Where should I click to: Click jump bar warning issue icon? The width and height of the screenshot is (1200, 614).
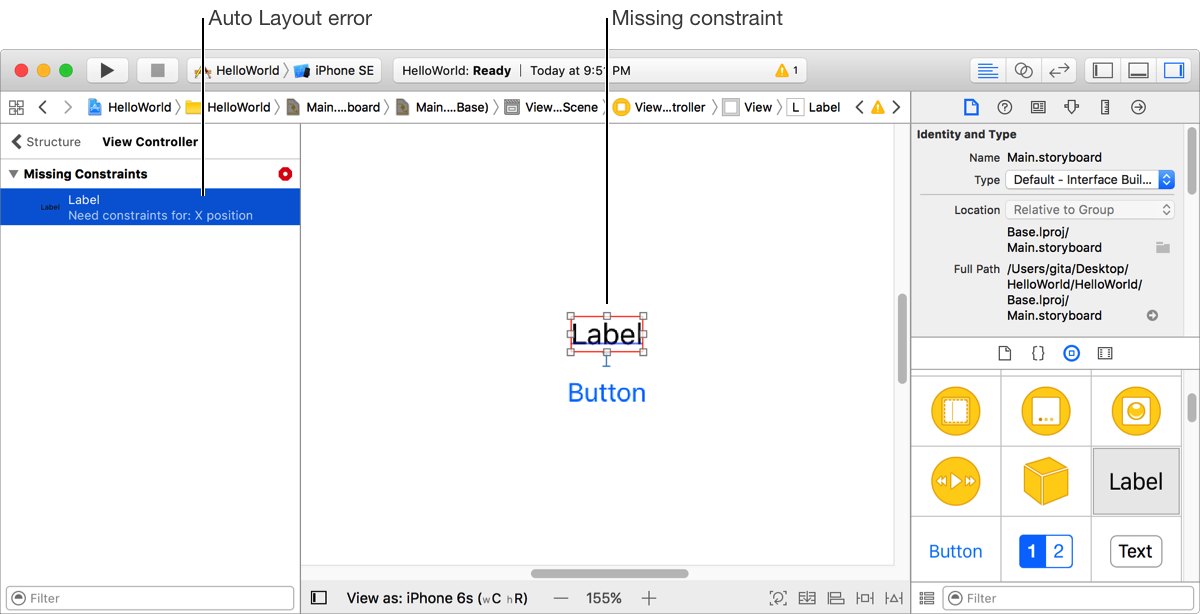point(878,107)
